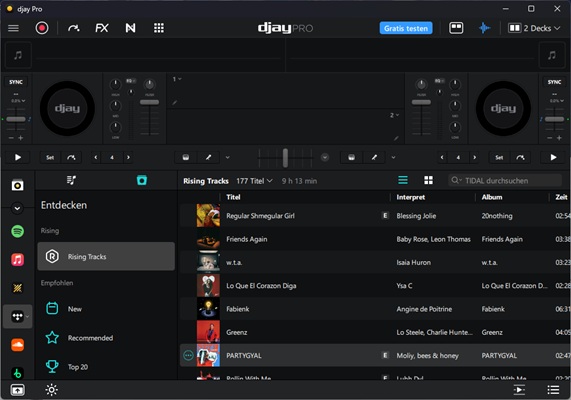
Task: Activate the Automix arrow icon
Action: [74, 28]
